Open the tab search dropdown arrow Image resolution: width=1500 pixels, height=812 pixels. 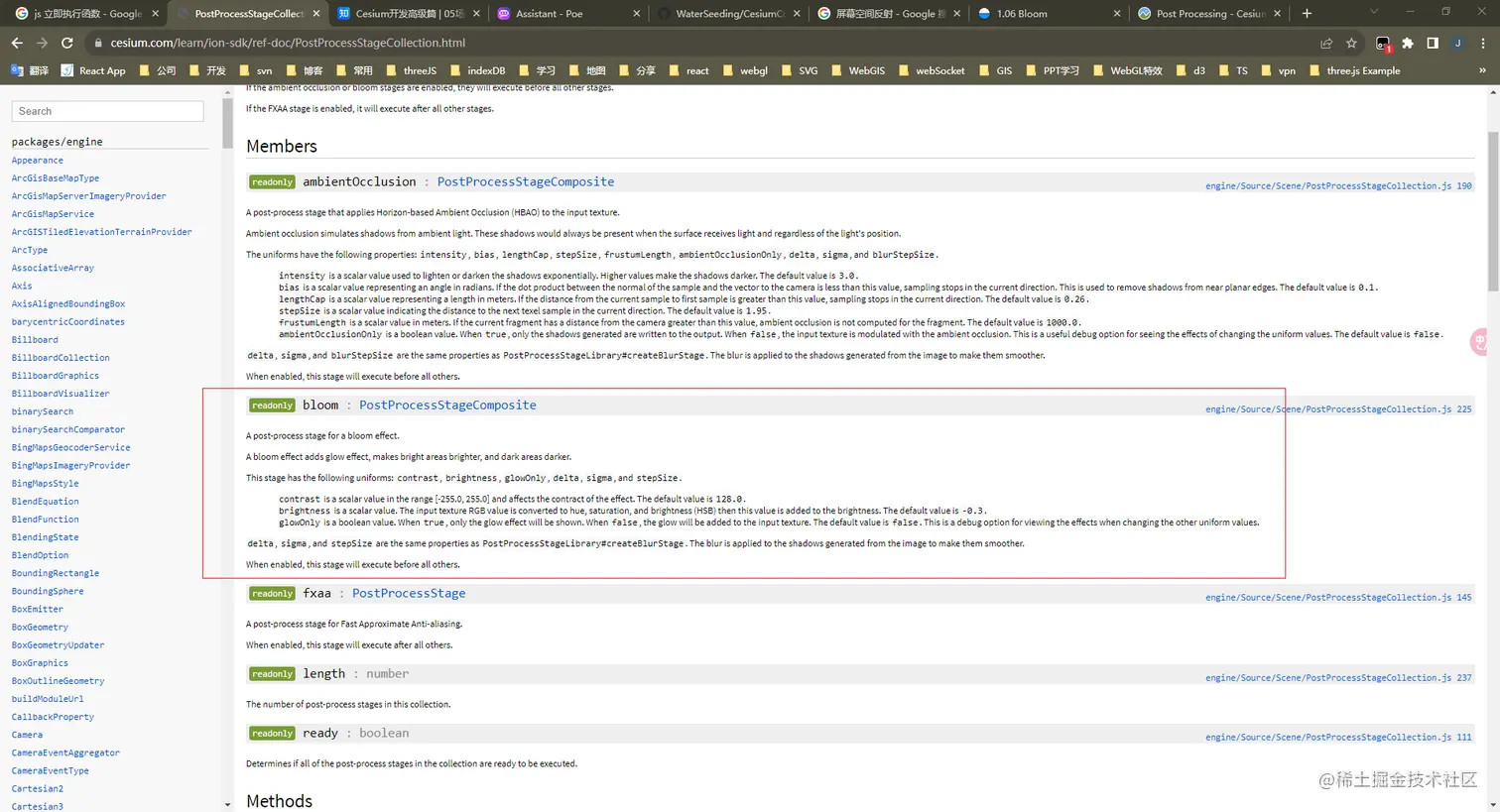pos(1373,12)
